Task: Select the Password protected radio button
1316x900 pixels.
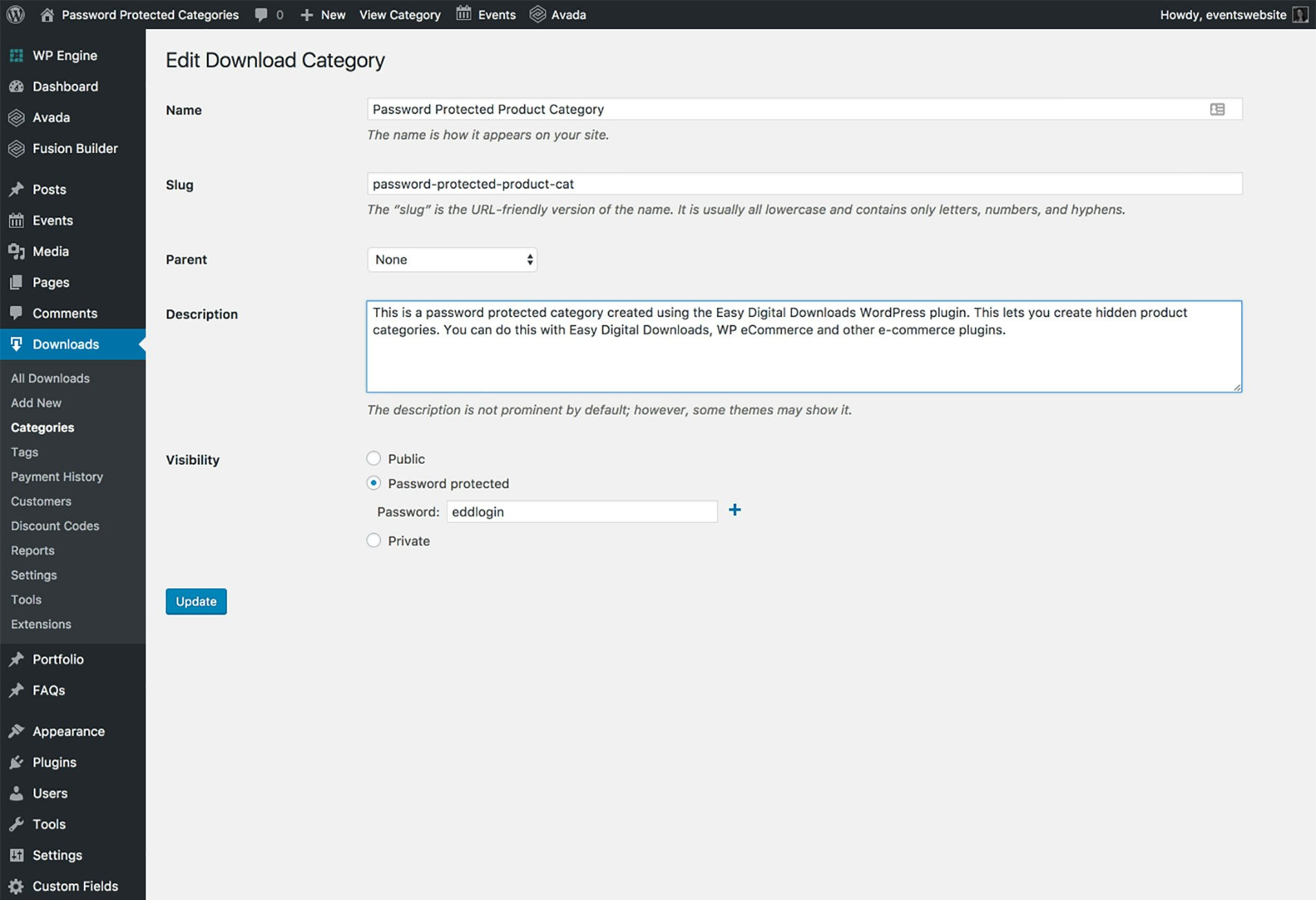Action: tap(373, 483)
